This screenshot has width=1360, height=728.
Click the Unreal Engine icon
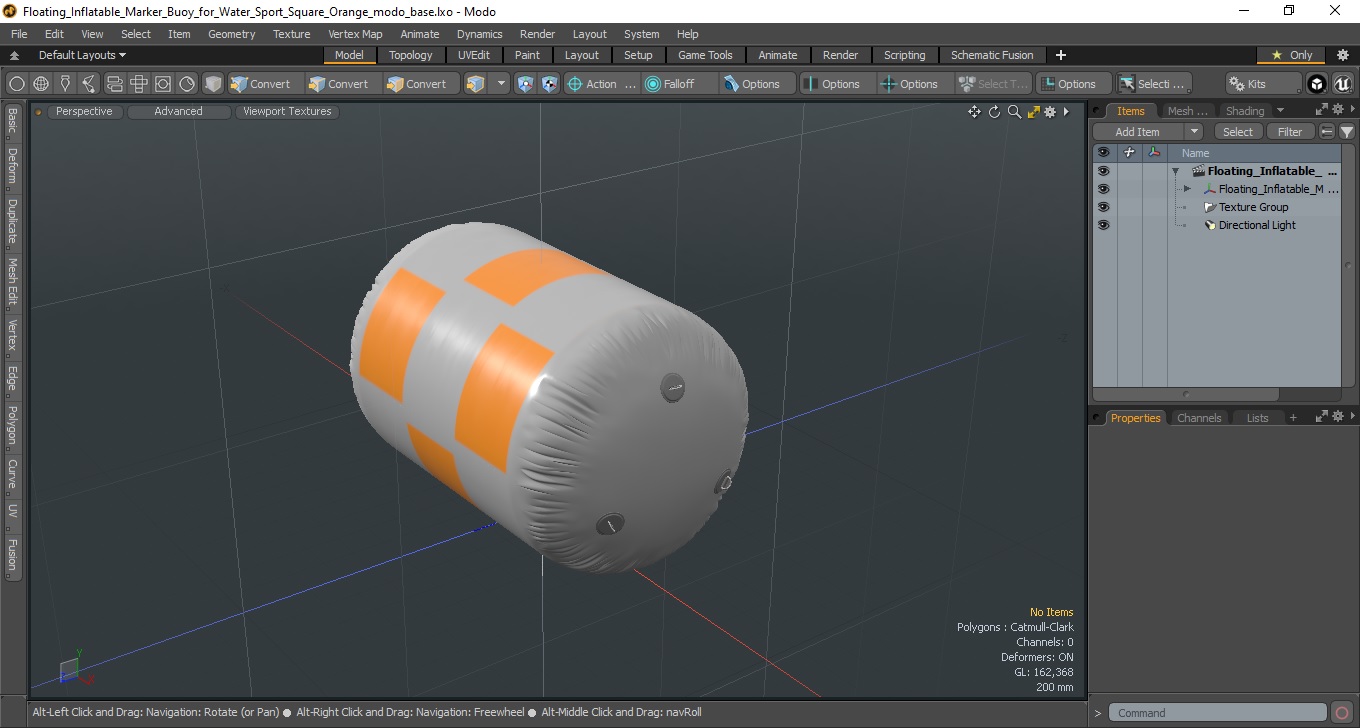pos(1342,84)
